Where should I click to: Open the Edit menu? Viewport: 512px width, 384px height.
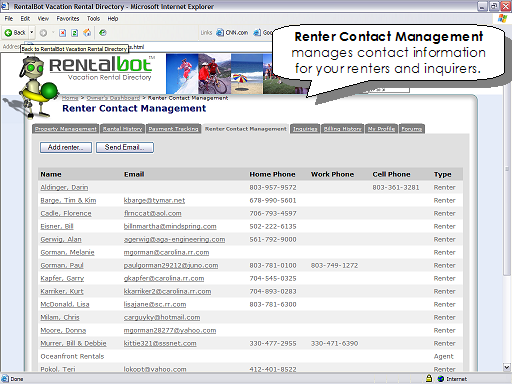click(x=25, y=19)
